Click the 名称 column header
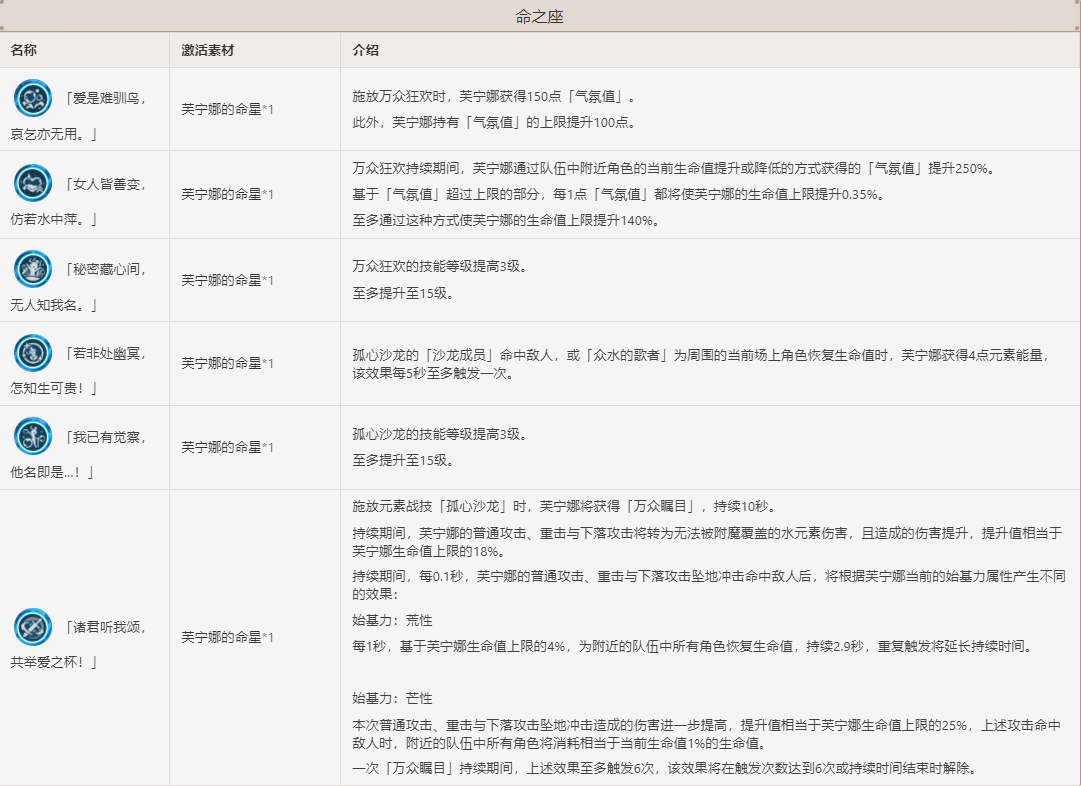The height and width of the screenshot is (786, 1081). (x=24, y=50)
